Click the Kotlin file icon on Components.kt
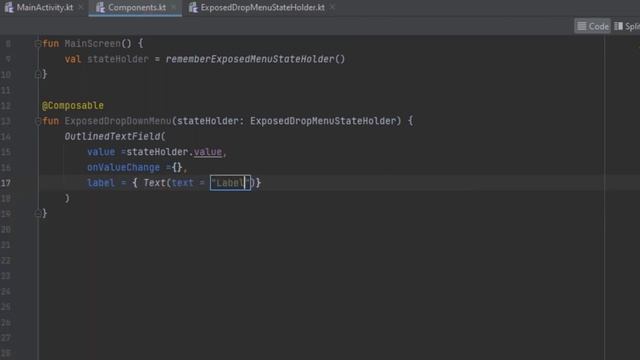 click(x=100, y=7)
